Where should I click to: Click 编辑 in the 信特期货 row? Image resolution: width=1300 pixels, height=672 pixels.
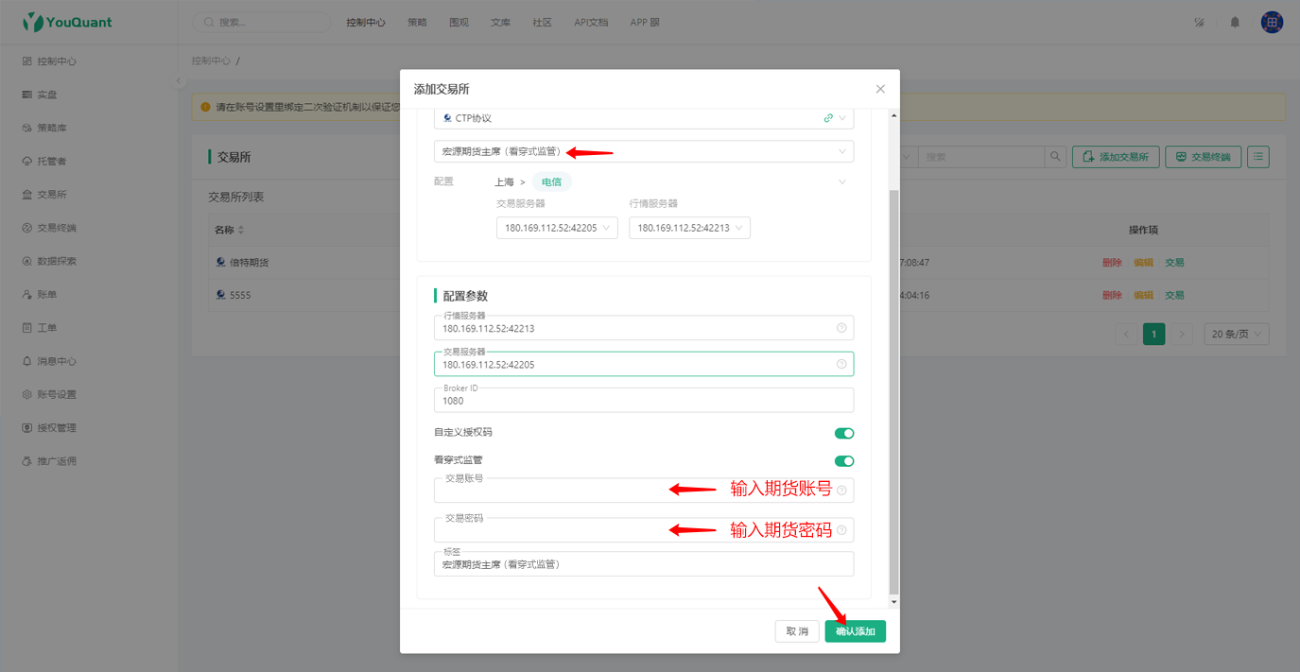(1143, 263)
